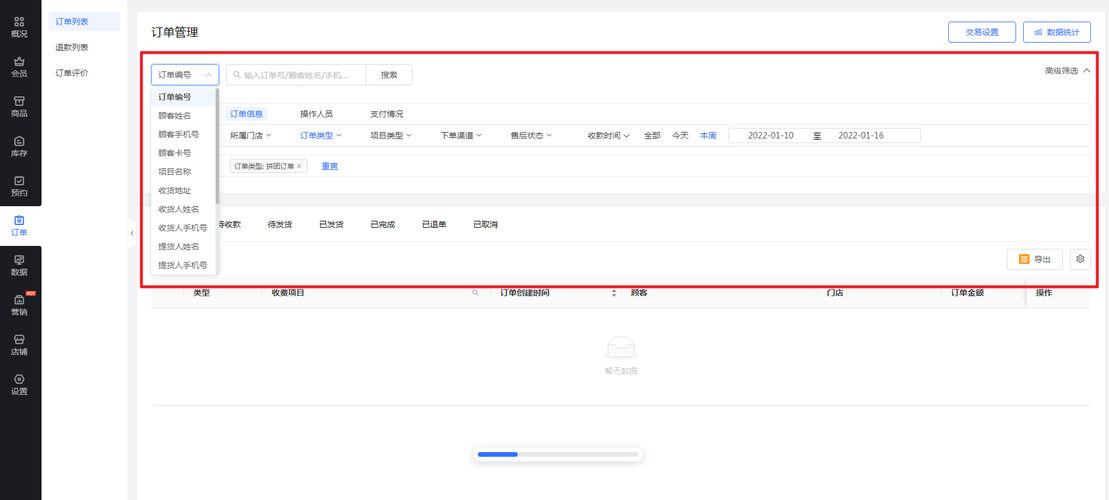This screenshot has width=1109, height=500.
Task: Choose 收货人姓名 in the dropdown list
Action: tap(183, 209)
